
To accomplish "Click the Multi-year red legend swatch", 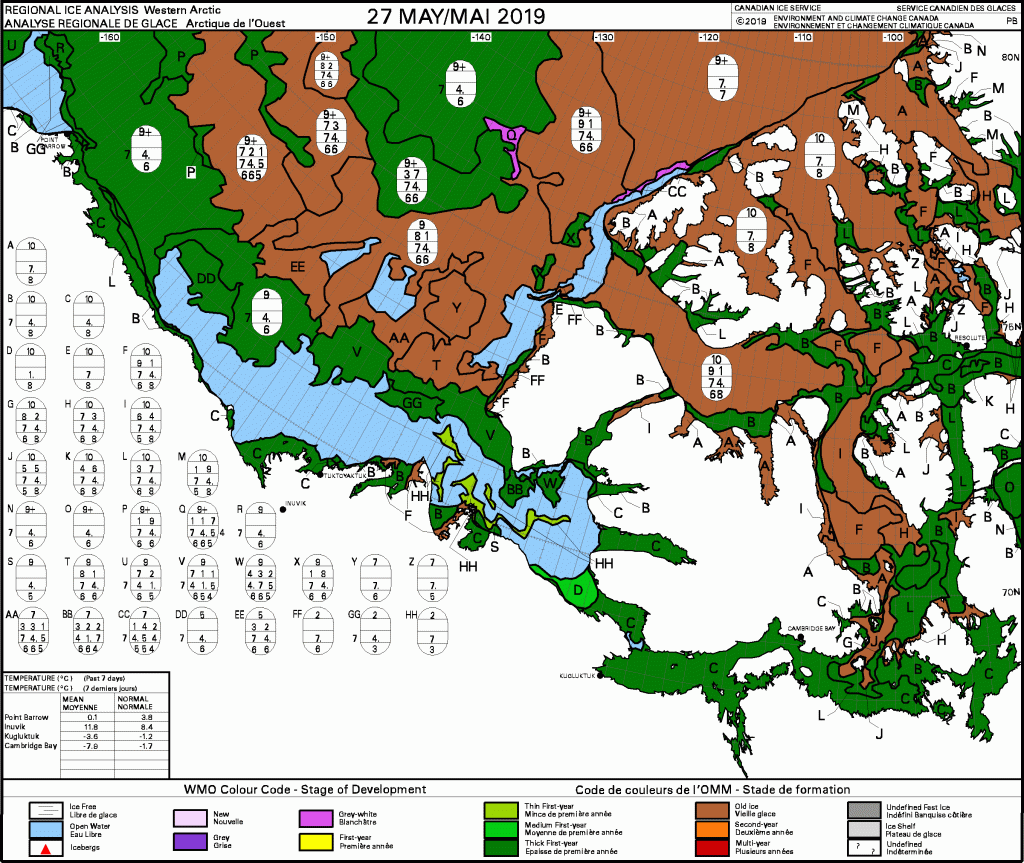I will pyautogui.click(x=713, y=848).
